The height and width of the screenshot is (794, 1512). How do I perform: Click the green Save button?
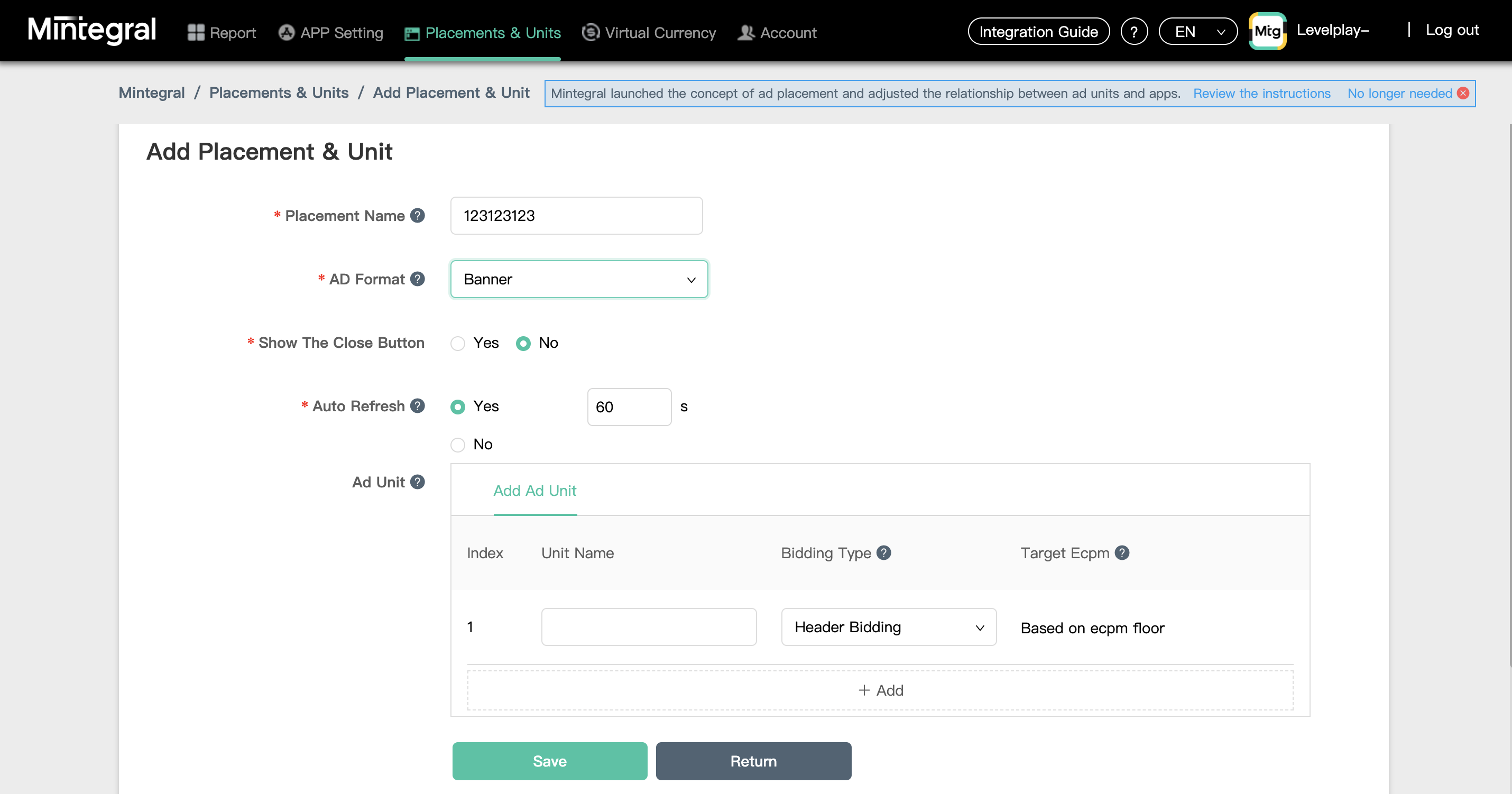point(549,761)
